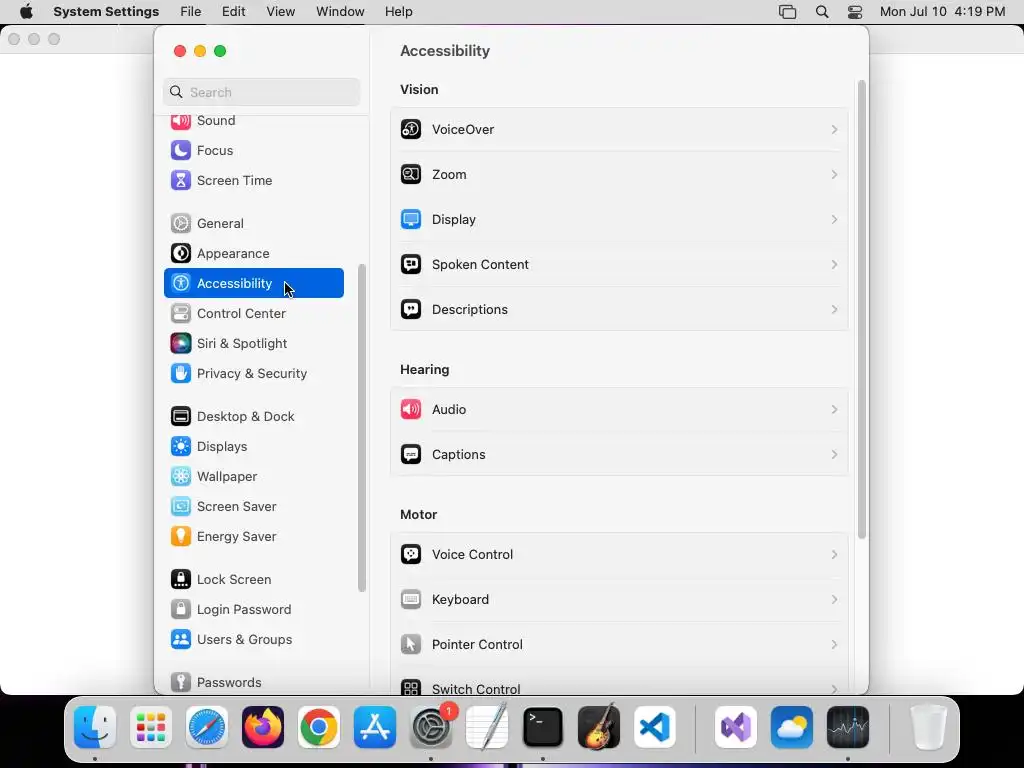Open Wallpaper flower icon

pyautogui.click(x=181, y=477)
